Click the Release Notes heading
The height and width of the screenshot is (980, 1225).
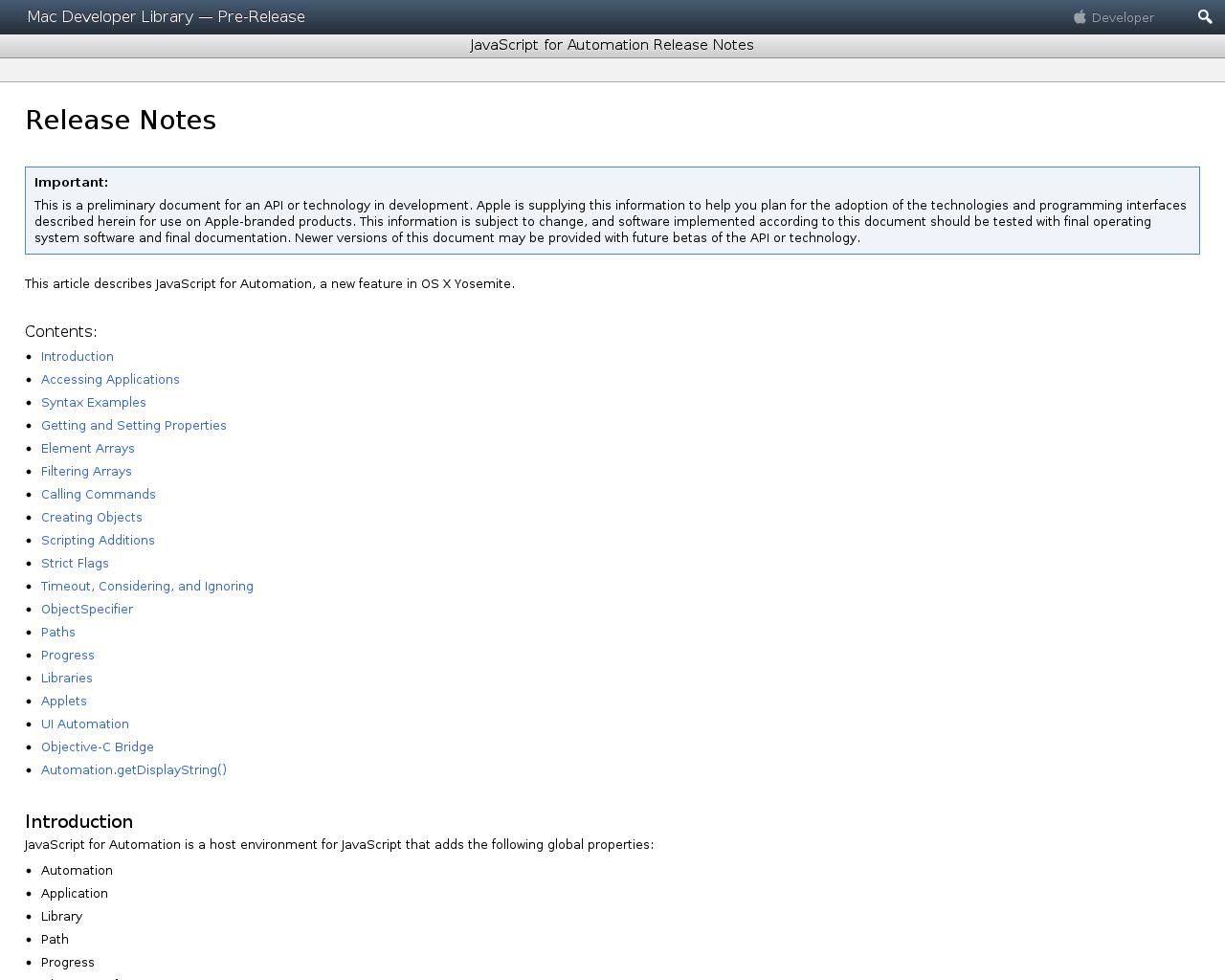(121, 120)
